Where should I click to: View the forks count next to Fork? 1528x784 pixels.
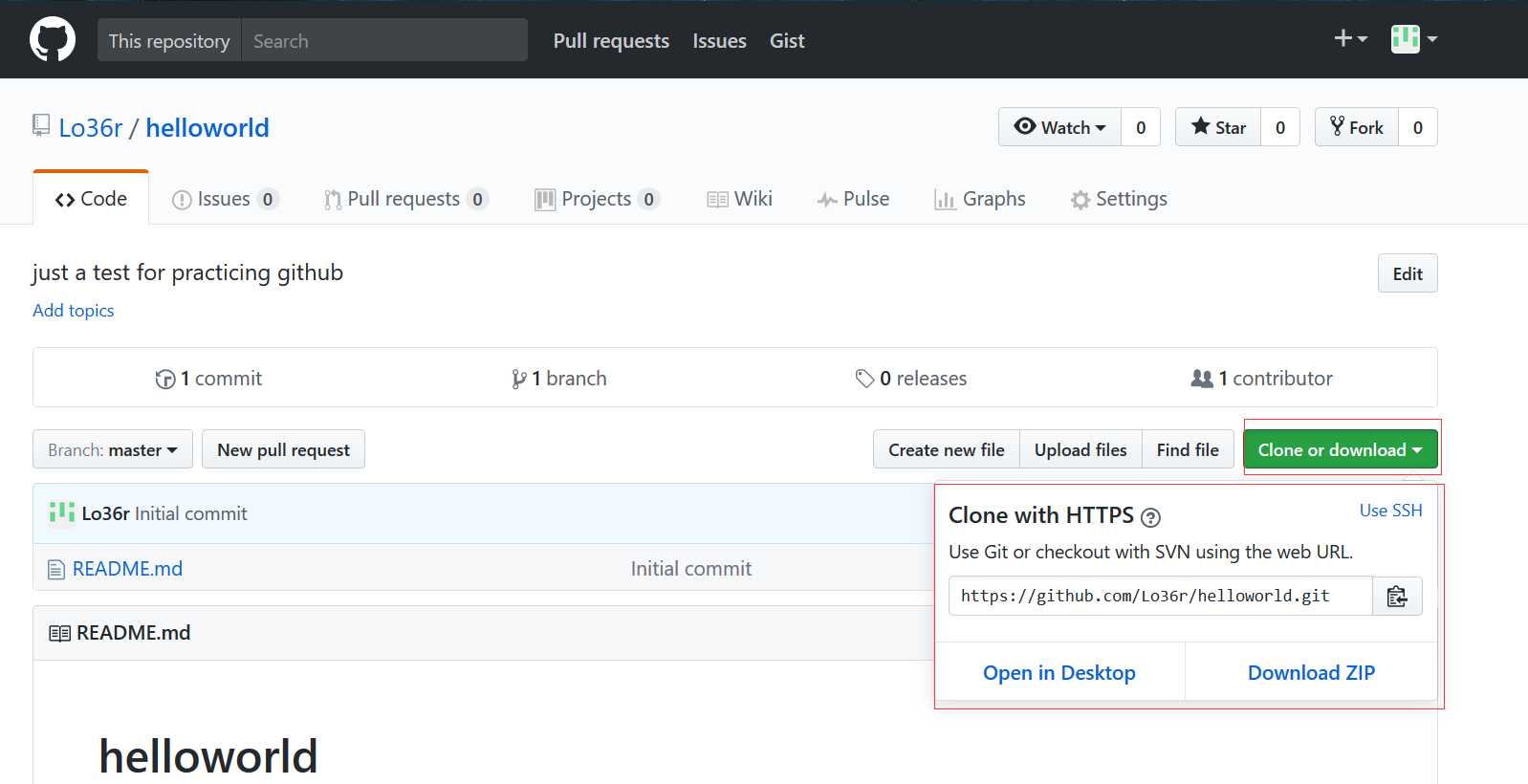1418,127
